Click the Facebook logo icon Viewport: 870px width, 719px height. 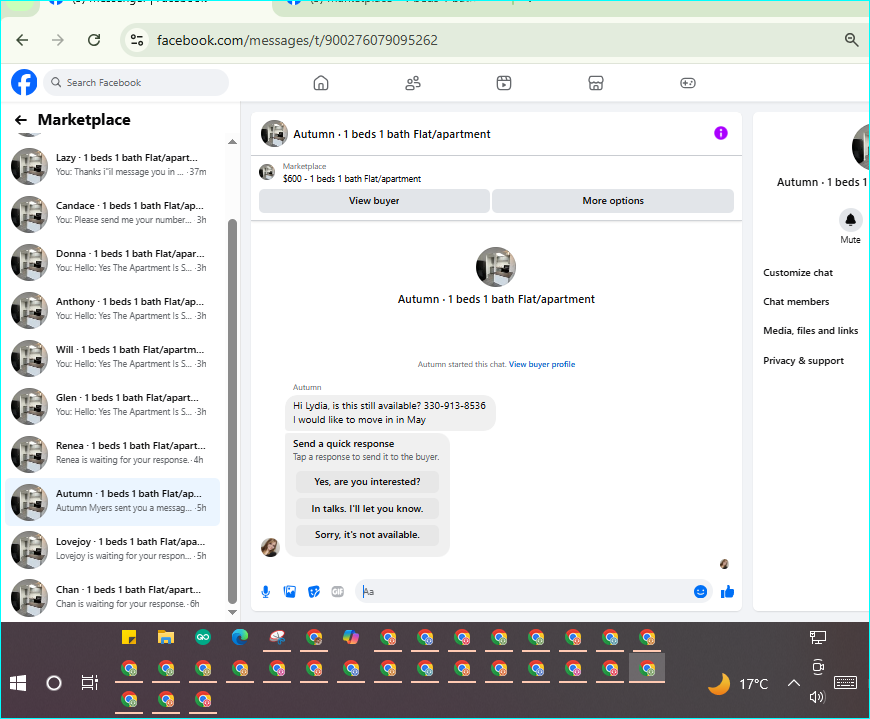[24, 83]
